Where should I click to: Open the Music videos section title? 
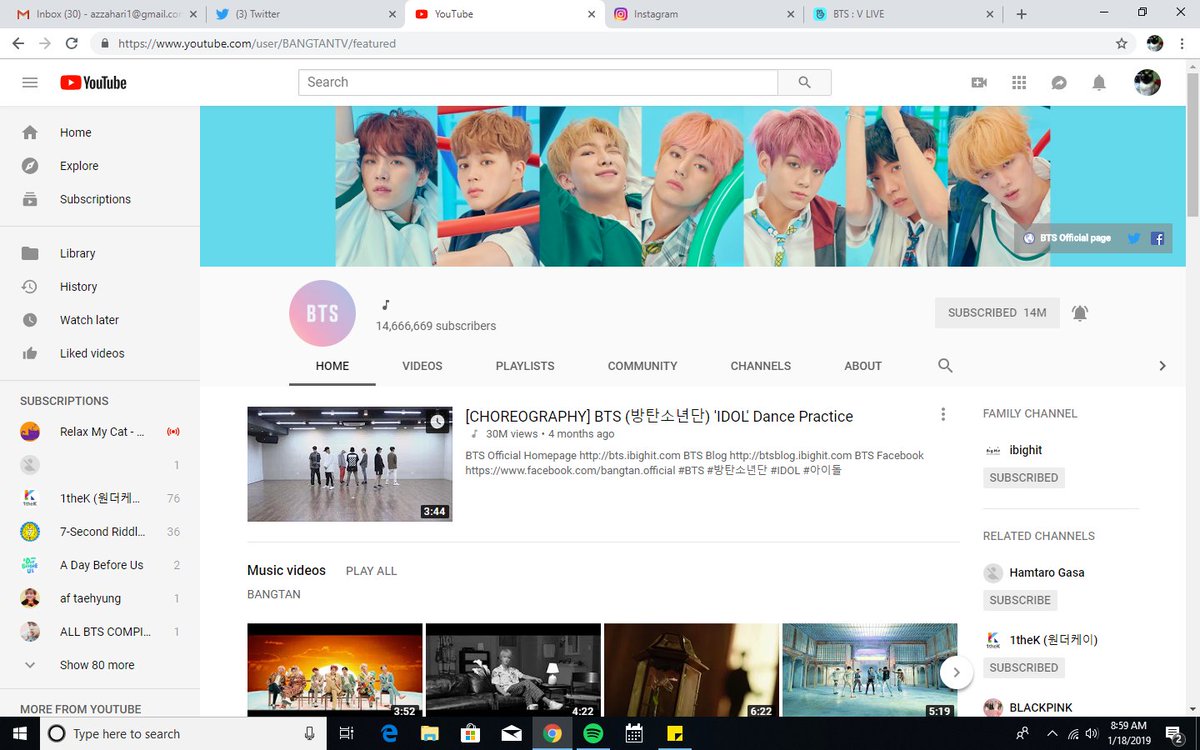287,570
